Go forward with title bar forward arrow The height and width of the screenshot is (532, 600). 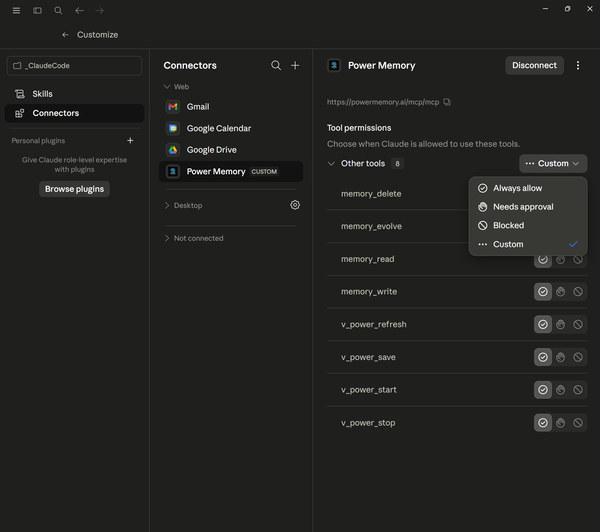(99, 10)
